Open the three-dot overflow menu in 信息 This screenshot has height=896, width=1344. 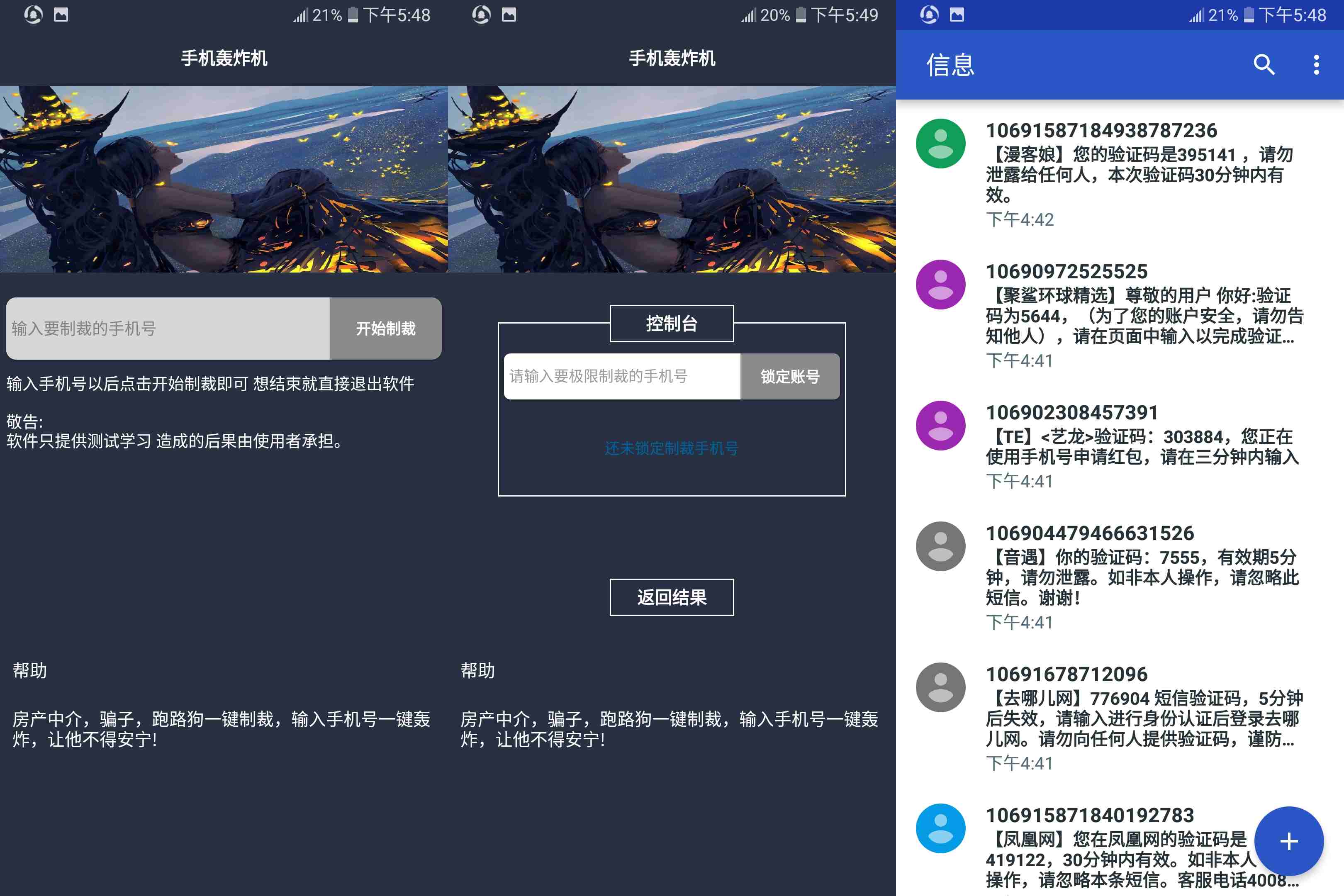pyautogui.click(x=1316, y=65)
